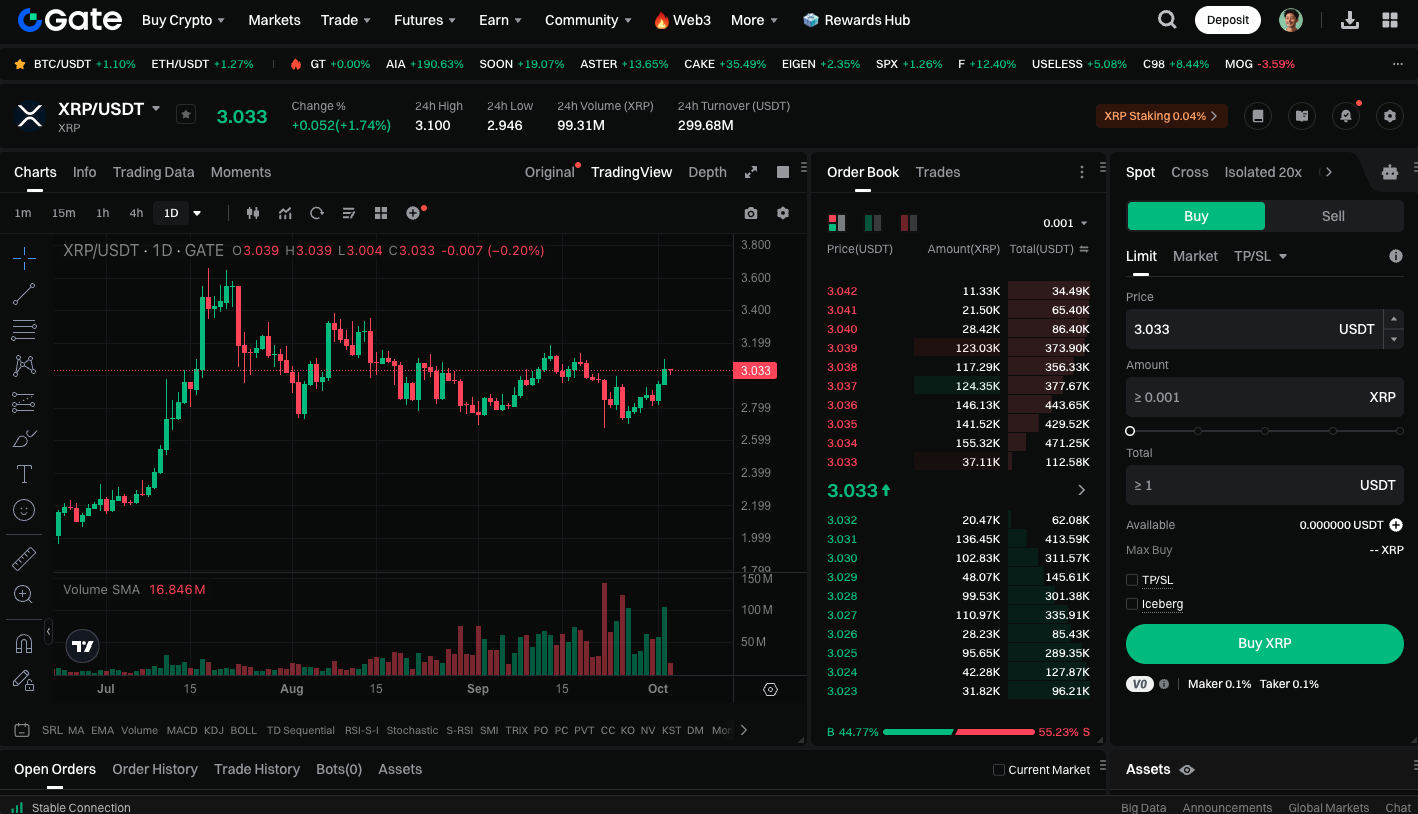Switch to the Trades tab
The height and width of the screenshot is (814, 1418).
pos(937,172)
